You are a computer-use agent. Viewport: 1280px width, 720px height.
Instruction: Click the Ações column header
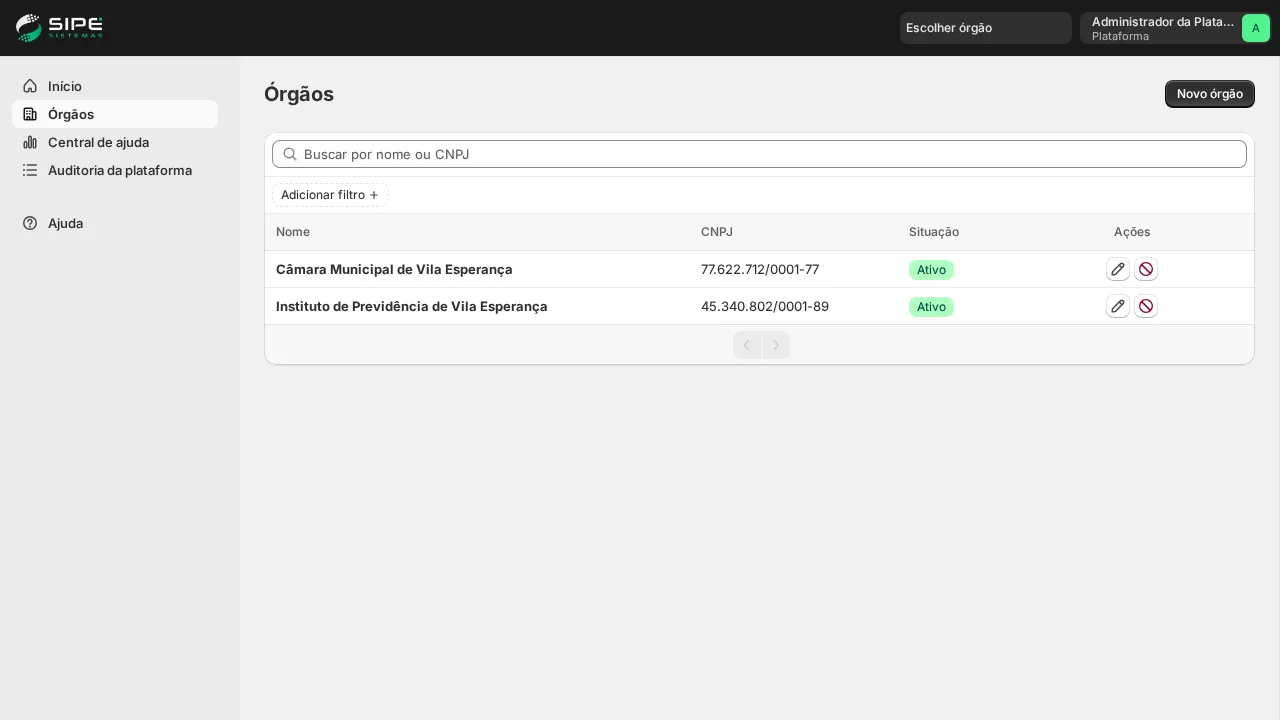coord(1132,232)
